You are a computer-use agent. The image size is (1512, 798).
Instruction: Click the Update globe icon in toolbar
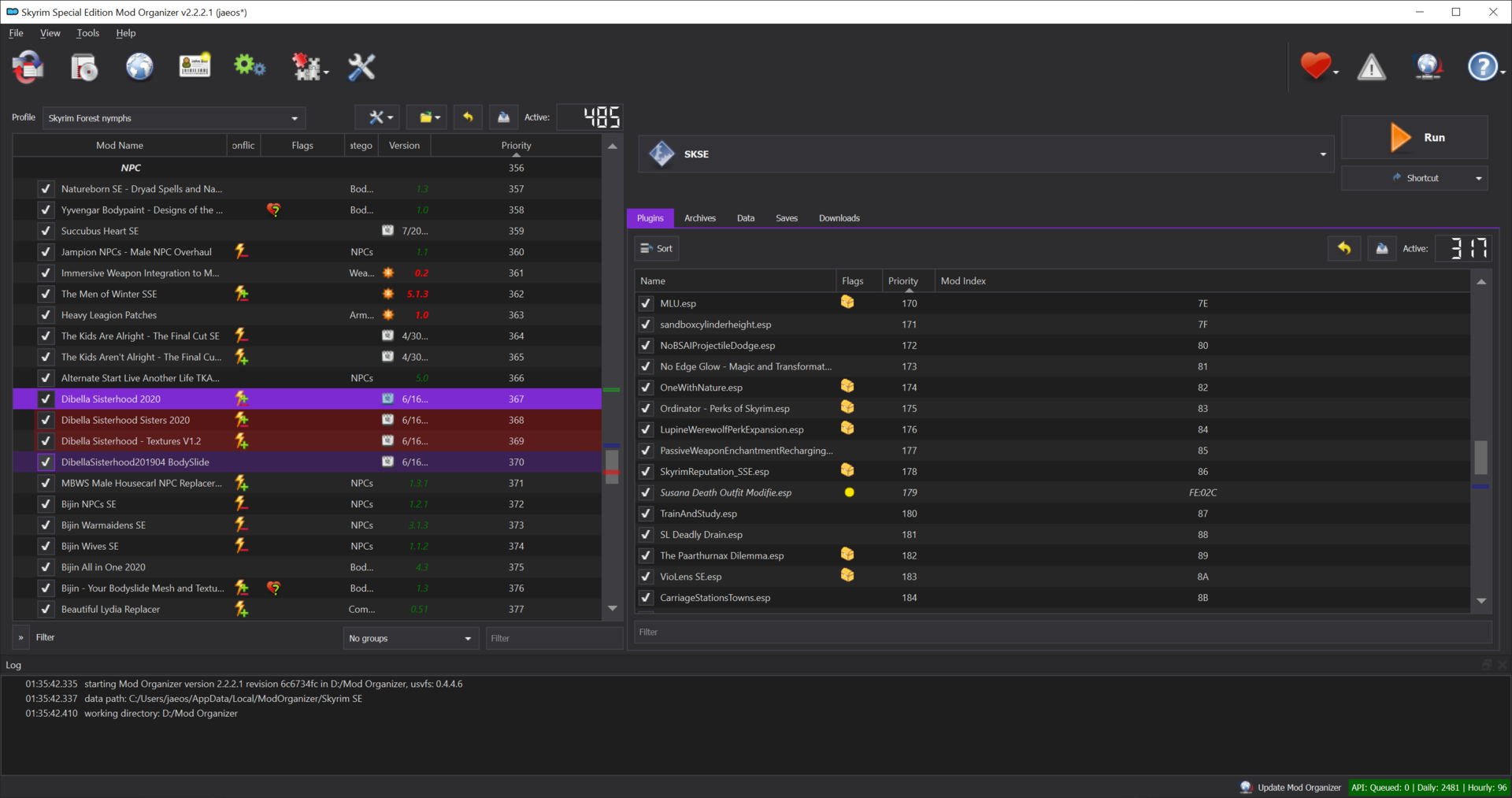(x=1429, y=67)
